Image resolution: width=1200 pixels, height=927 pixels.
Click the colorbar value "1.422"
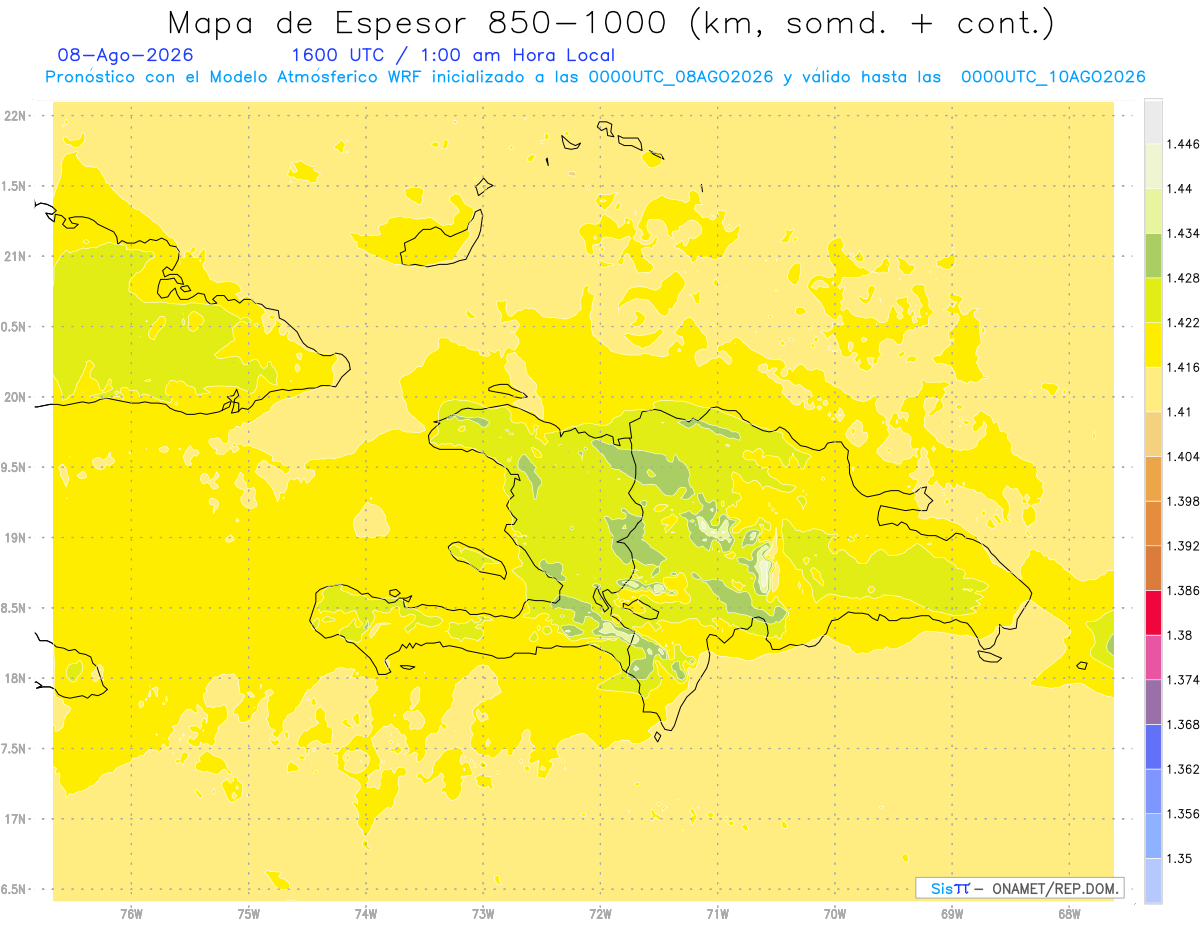point(1182,322)
